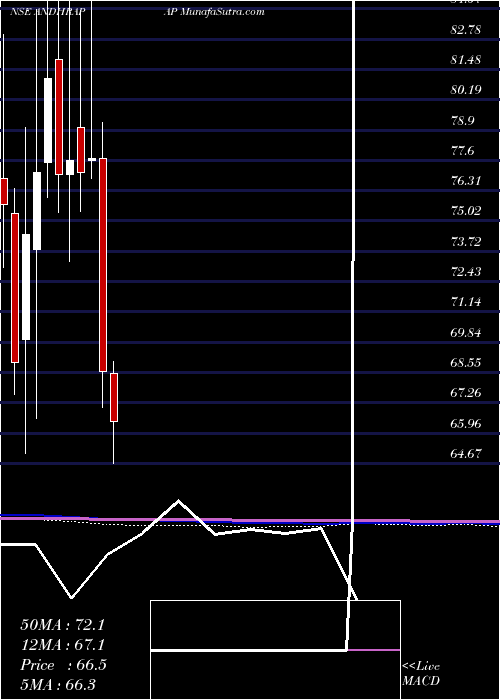Click the Price : 66.5 readout
The width and height of the screenshot is (500, 700).
(63, 665)
